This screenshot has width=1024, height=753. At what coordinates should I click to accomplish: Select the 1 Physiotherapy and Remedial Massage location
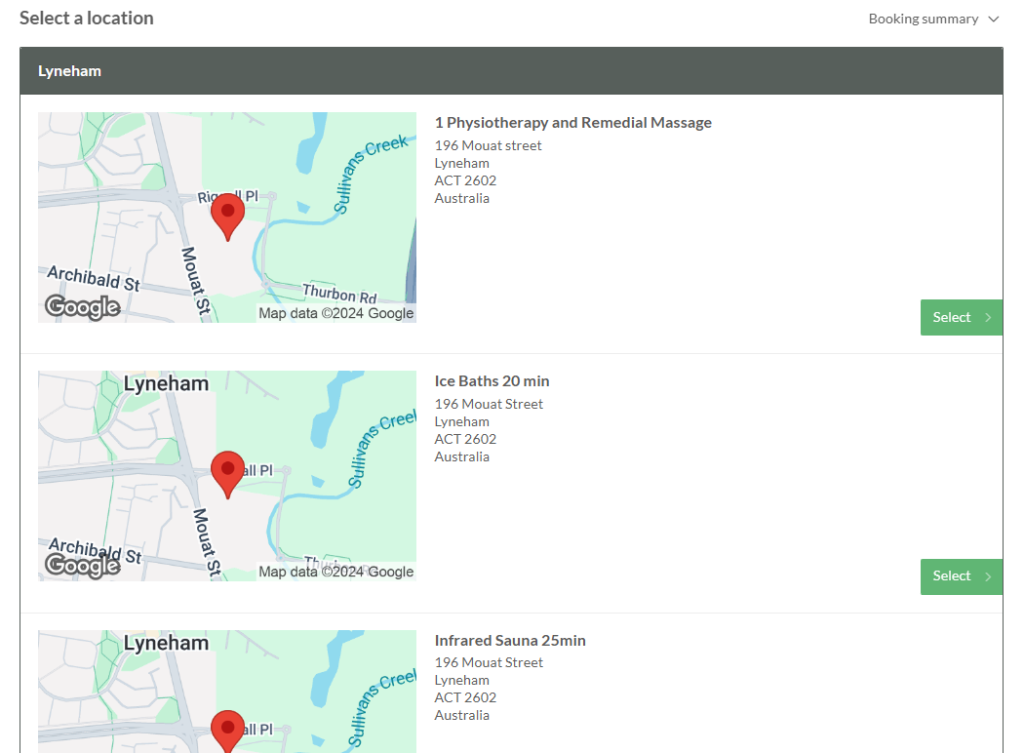[960, 317]
